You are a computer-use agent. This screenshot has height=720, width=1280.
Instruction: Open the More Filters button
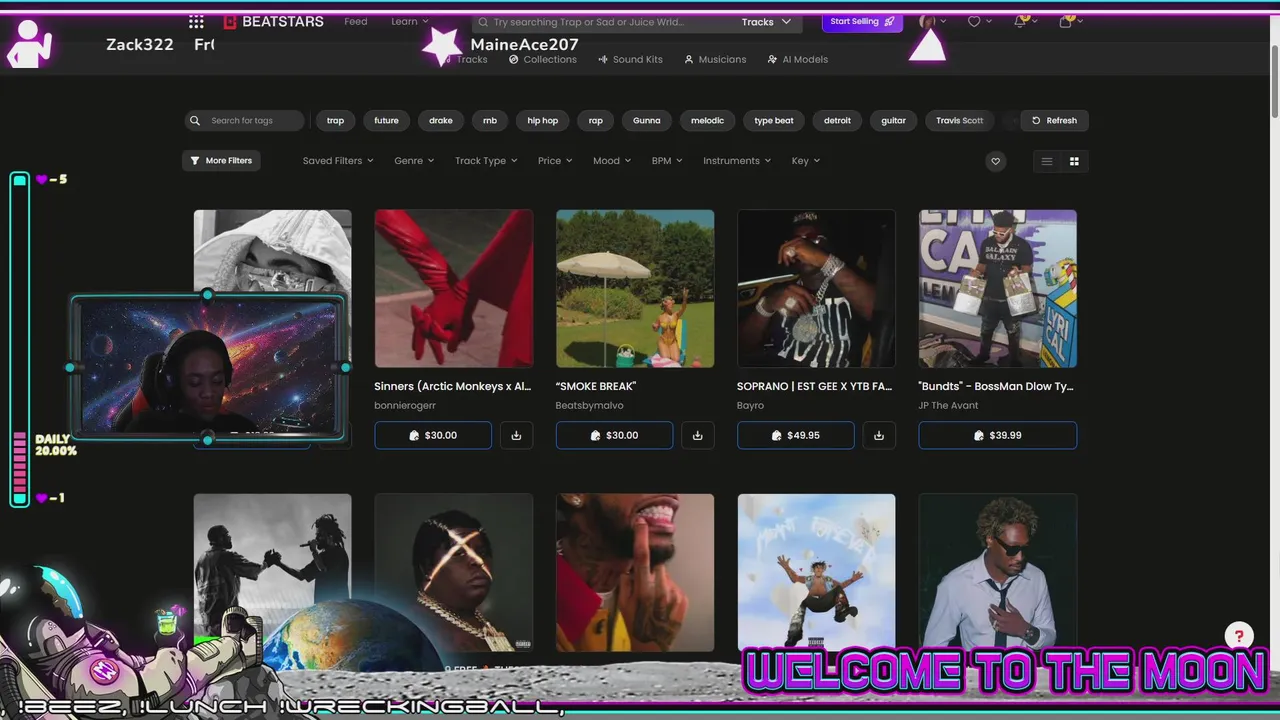[x=221, y=160]
